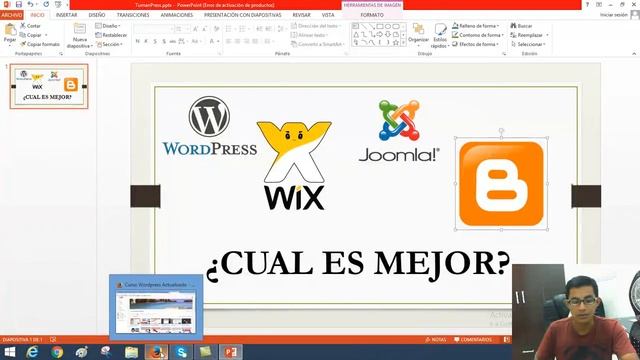Expand Diseño layout dropdown
Screen dimensions: 640x360
(108, 26)
